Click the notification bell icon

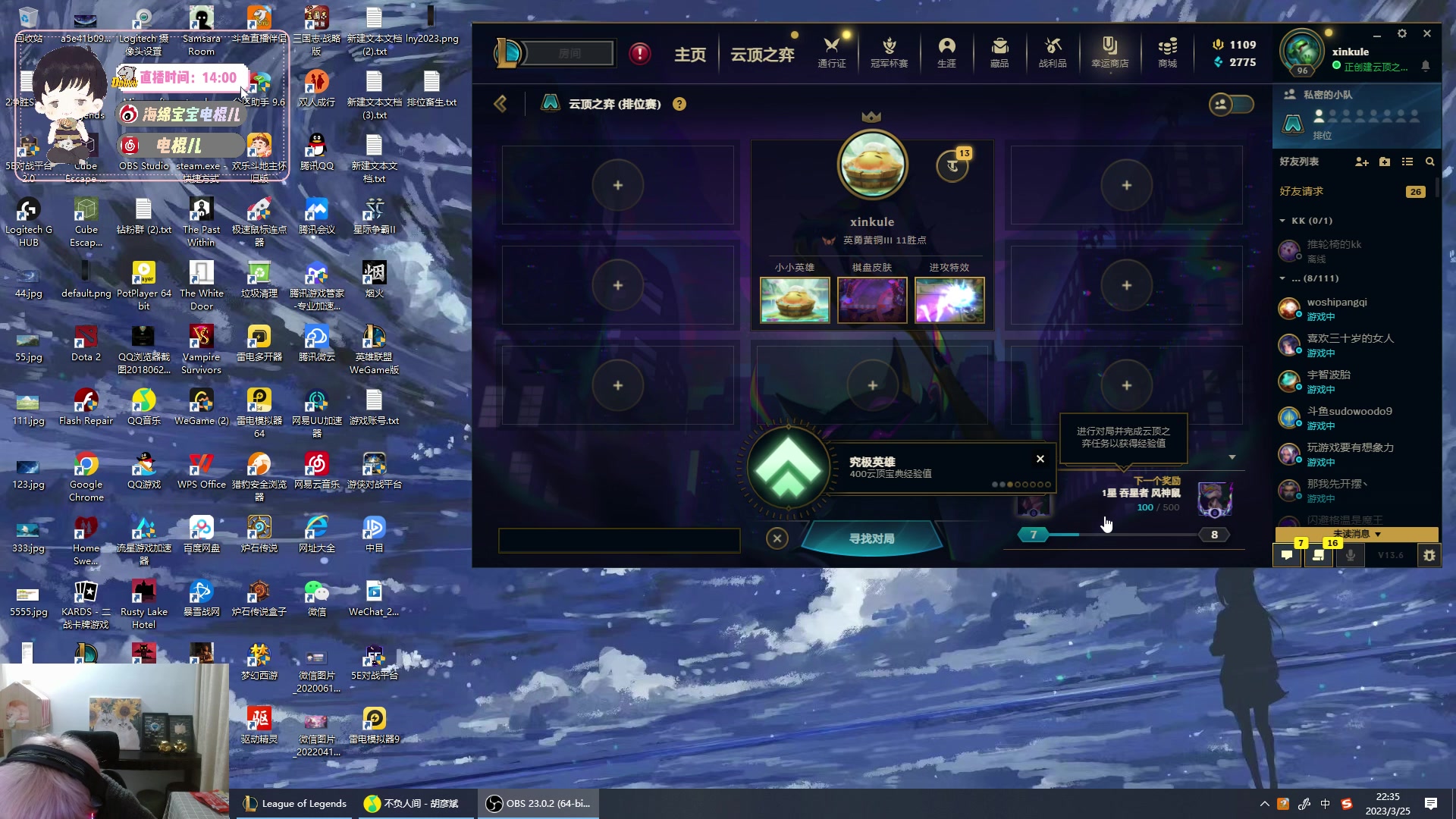click(x=1426, y=66)
